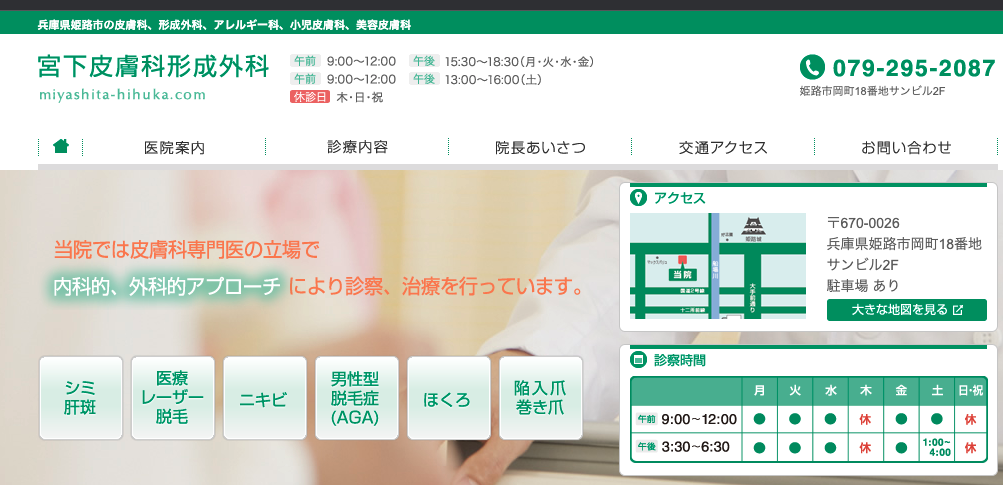Click the phone icon beside 079-295-2087
Image resolution: width=1003 pixels, height=485 pixels.
tap(812, 67)
